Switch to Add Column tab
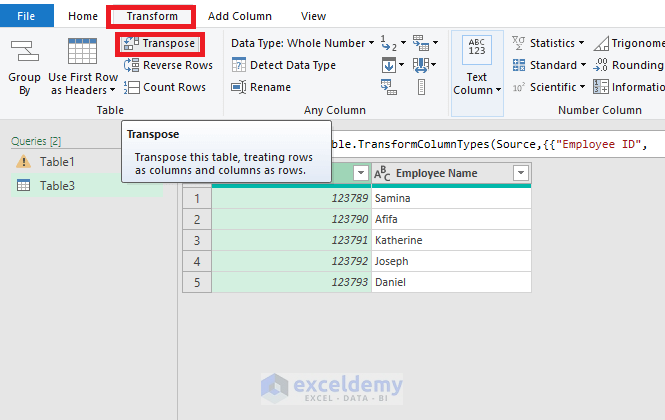The image size is (665, 420). [x=240, y=16]
